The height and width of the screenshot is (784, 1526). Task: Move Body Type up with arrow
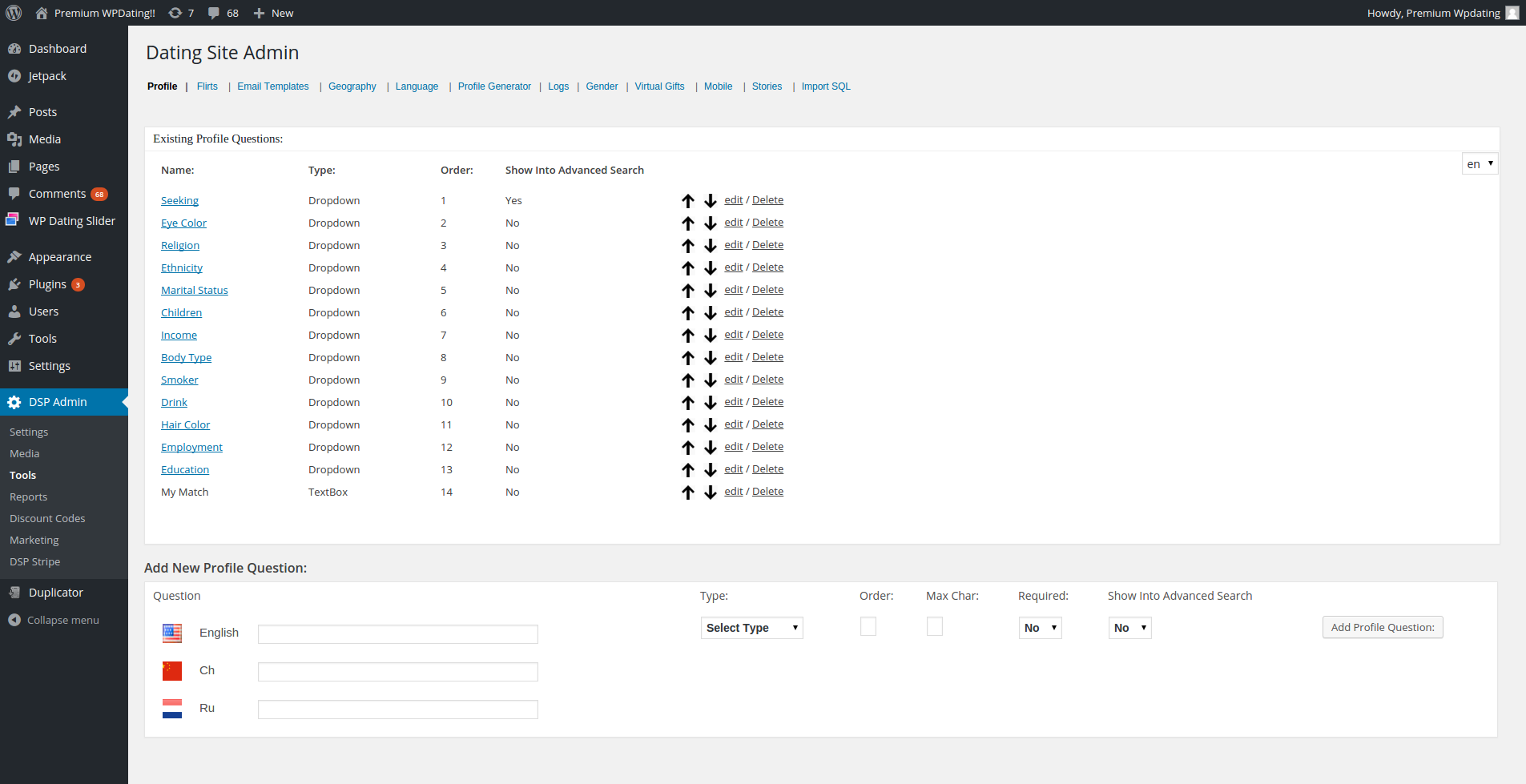pos(688,358)
